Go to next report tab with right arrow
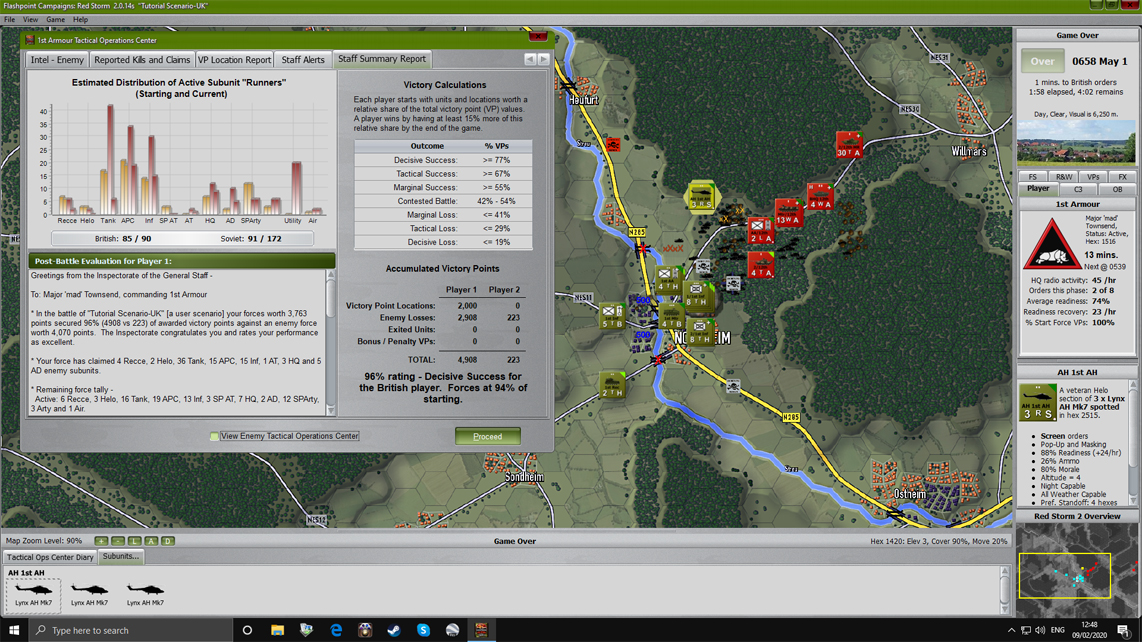 tap(543, 59)
